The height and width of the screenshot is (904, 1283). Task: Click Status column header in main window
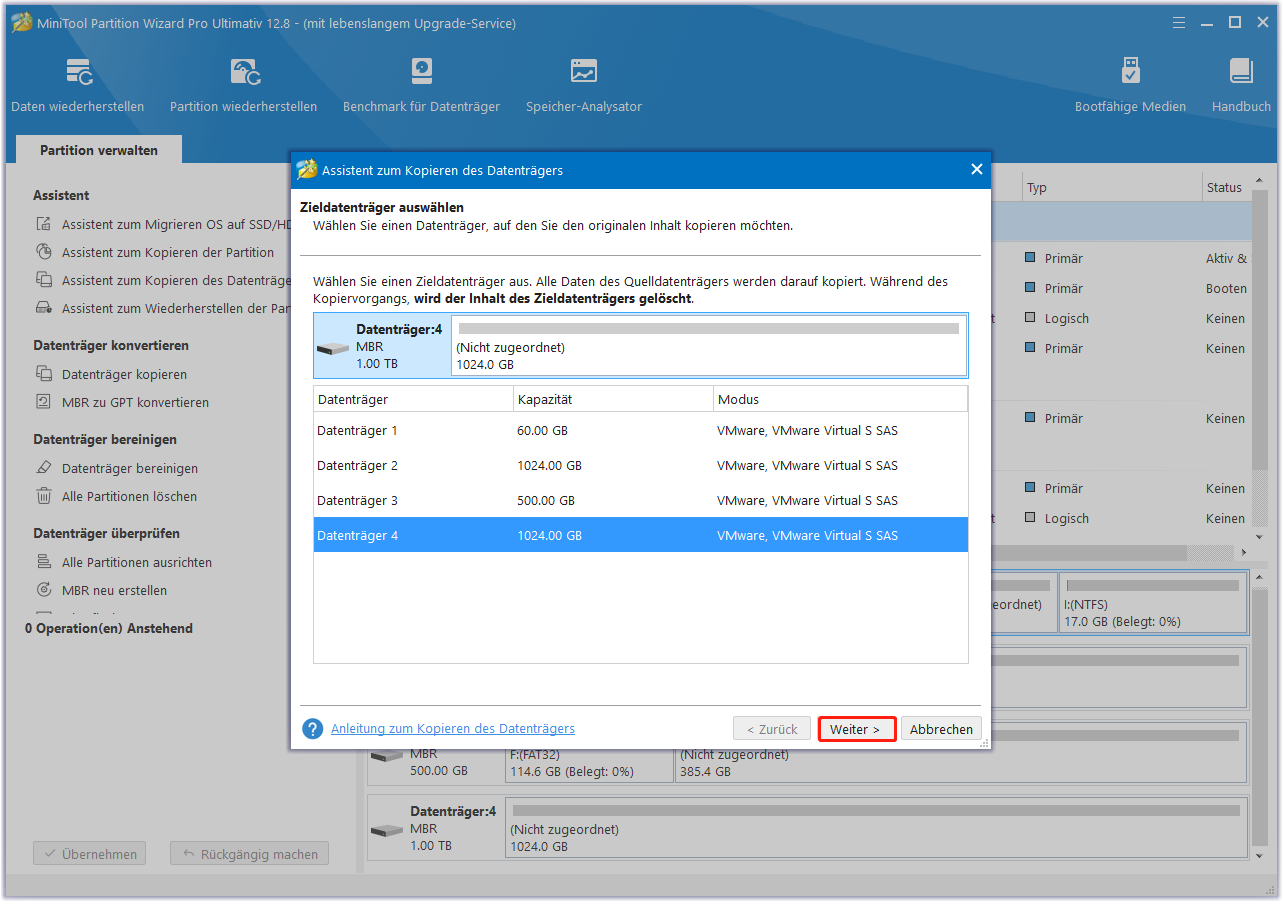click(1227, 187)
